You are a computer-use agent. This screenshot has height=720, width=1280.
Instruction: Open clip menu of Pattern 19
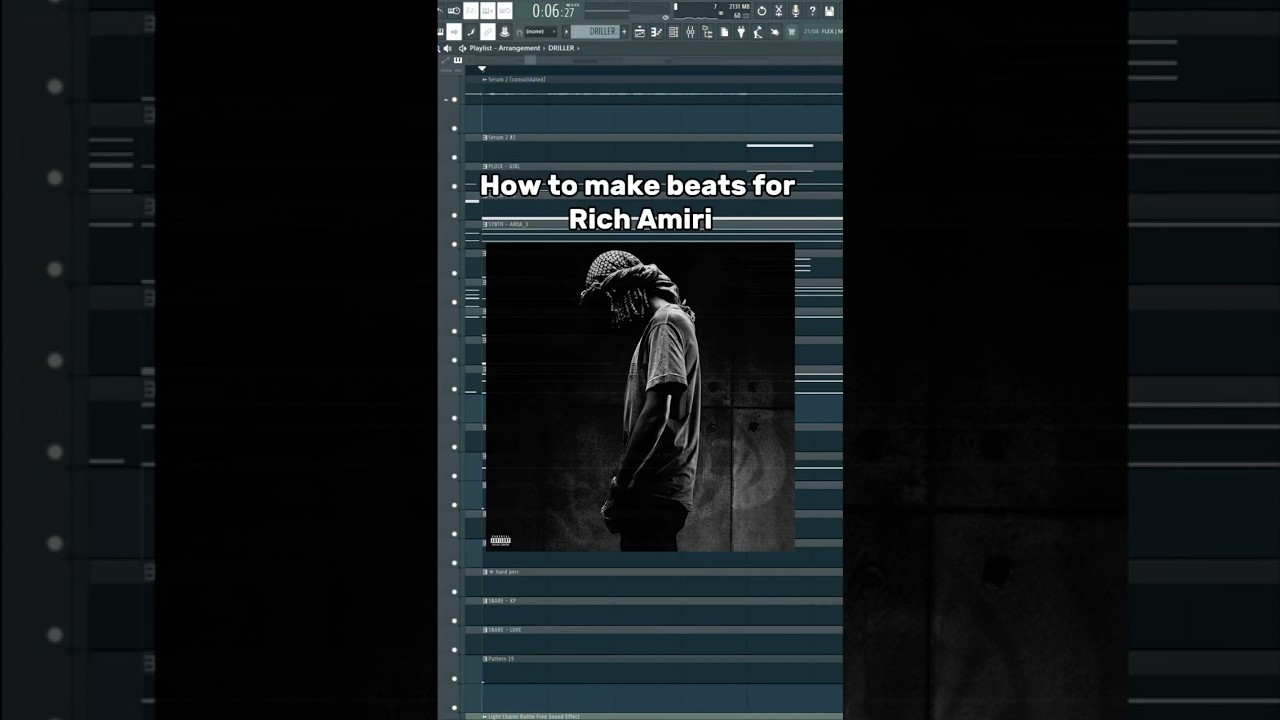tap(485, 659)
